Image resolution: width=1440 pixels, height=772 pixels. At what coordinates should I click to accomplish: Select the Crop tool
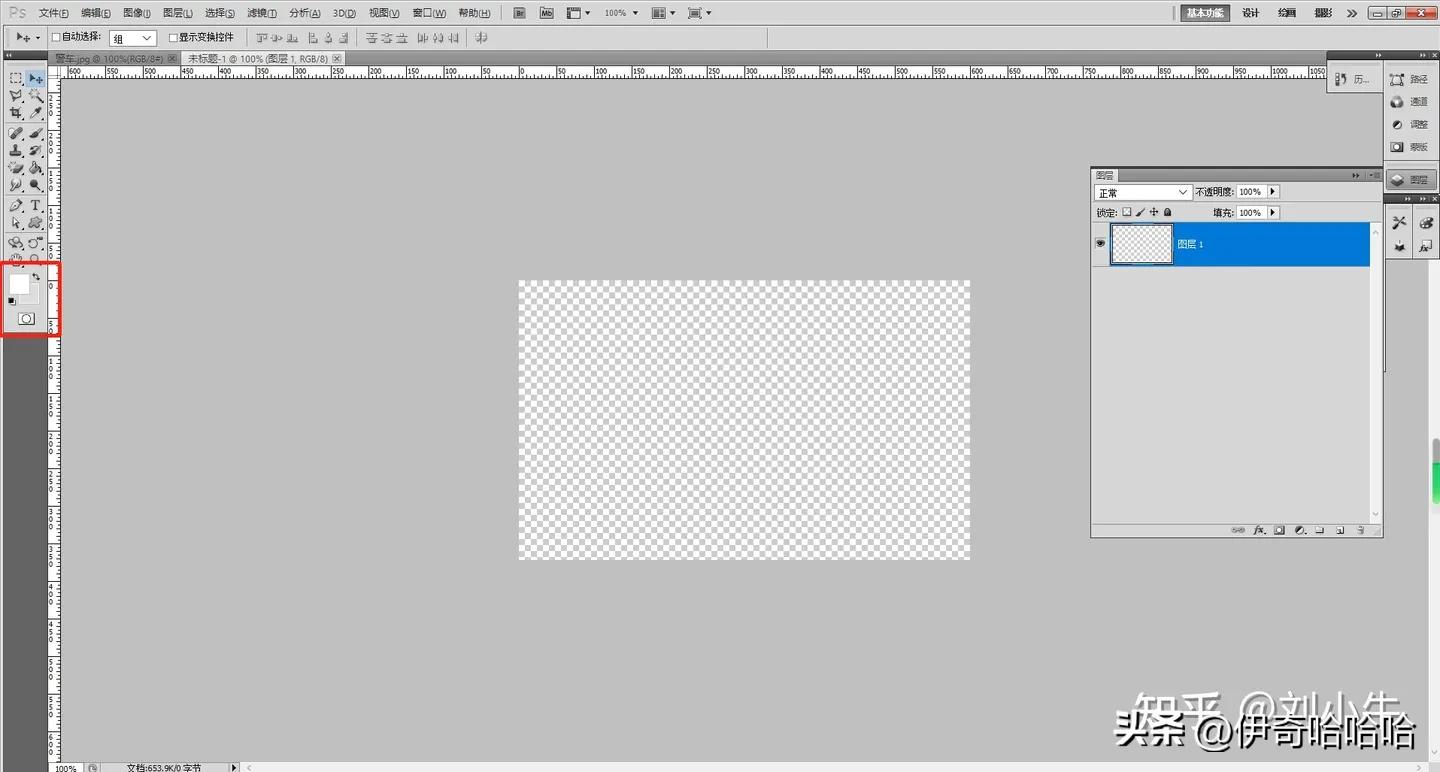pyautogui.click(x=15, y=113)
